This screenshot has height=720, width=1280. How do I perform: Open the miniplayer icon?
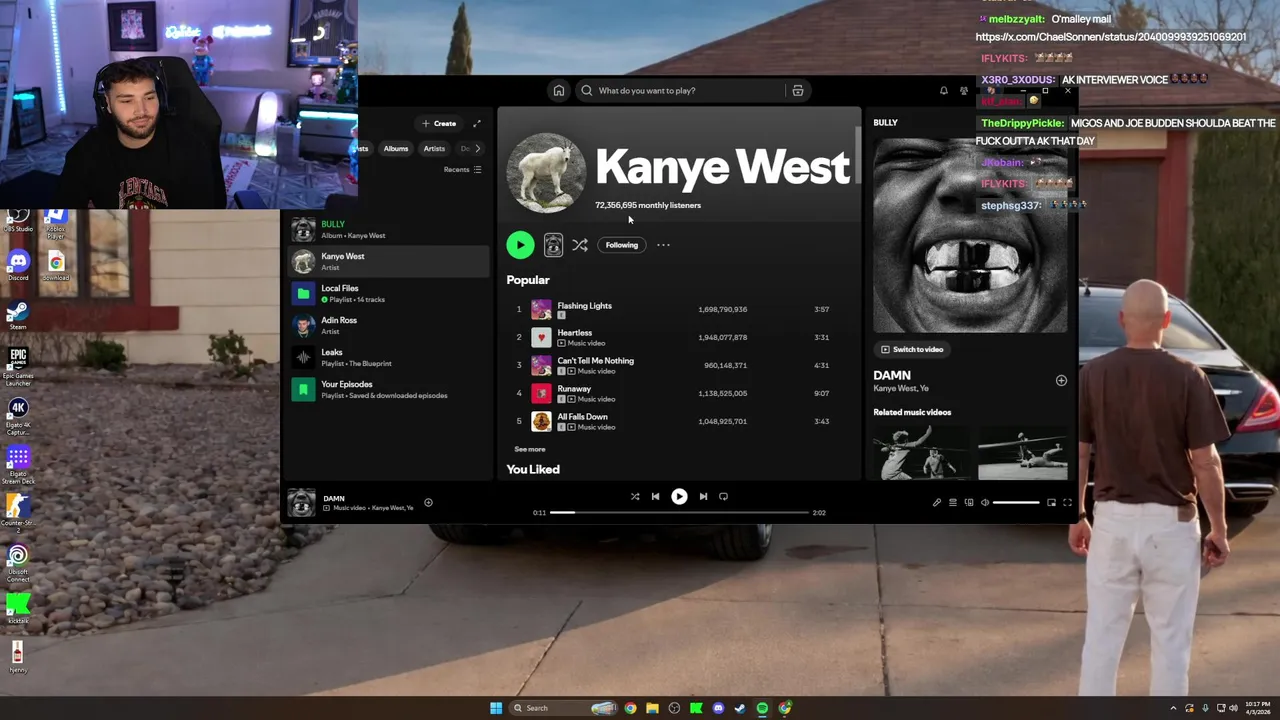pyautogui.click(x=1051, y=502)
